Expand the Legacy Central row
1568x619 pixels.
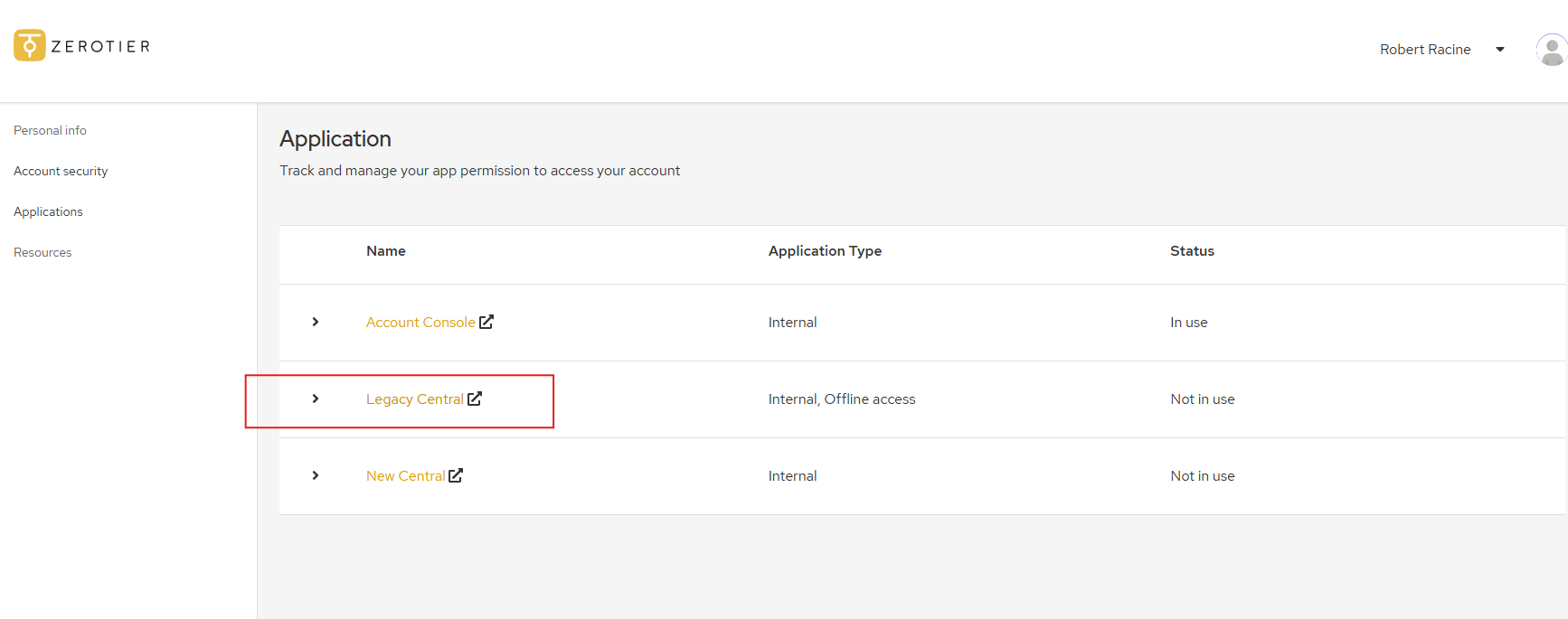pos(316,399)
